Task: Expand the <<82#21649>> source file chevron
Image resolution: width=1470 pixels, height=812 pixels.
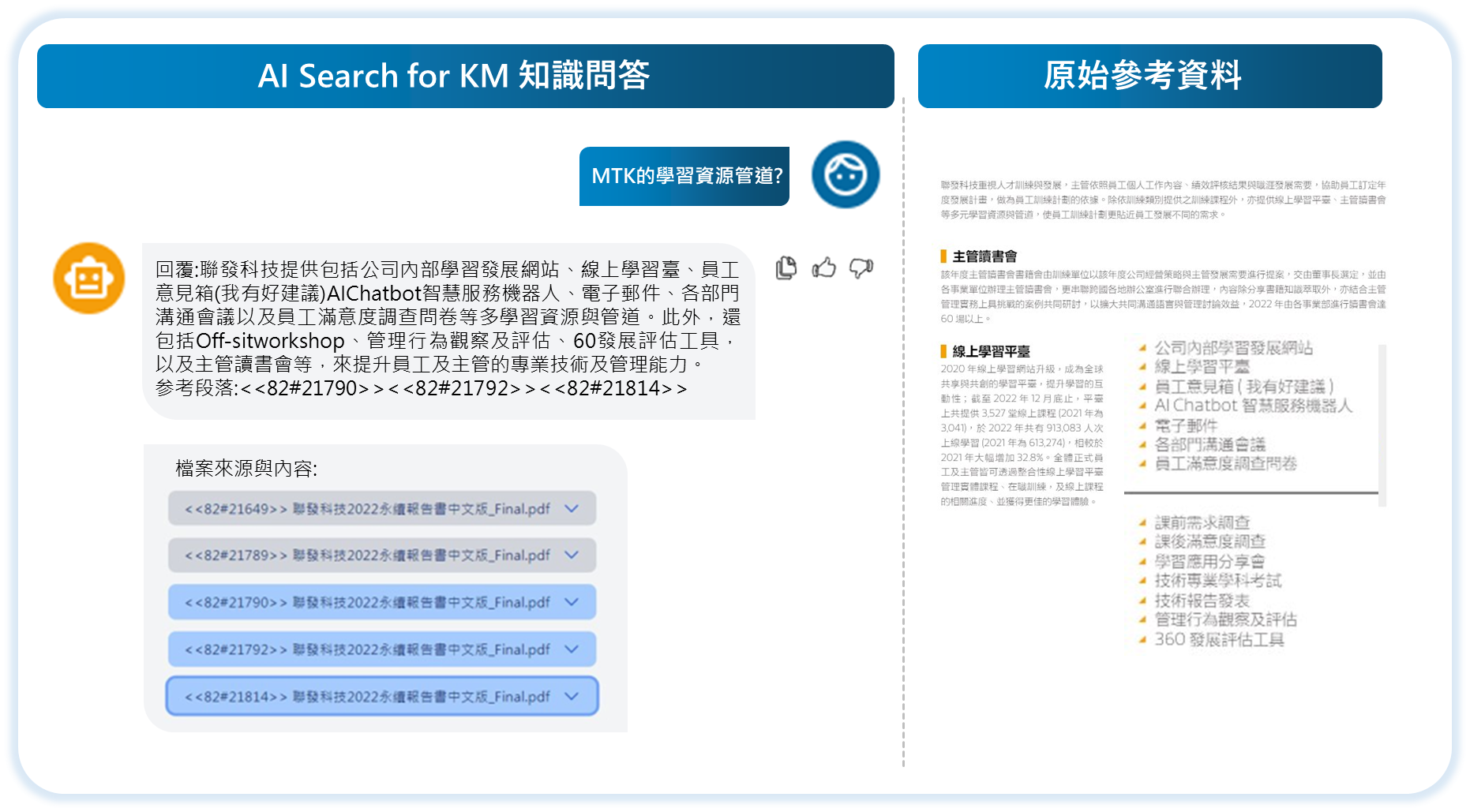Action: tap(572, 509)
